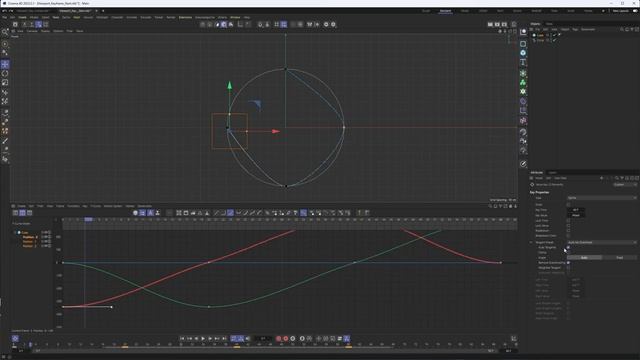Open the Functions menu in timeline

point(73,206)
